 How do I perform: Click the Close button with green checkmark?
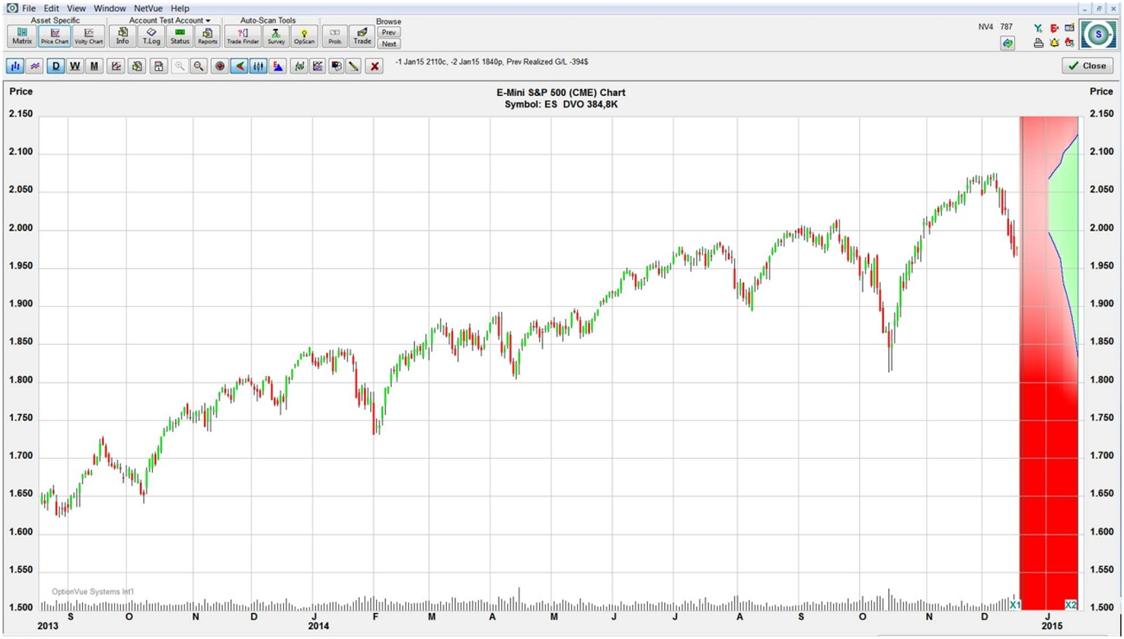click(x=1087, y=65)
